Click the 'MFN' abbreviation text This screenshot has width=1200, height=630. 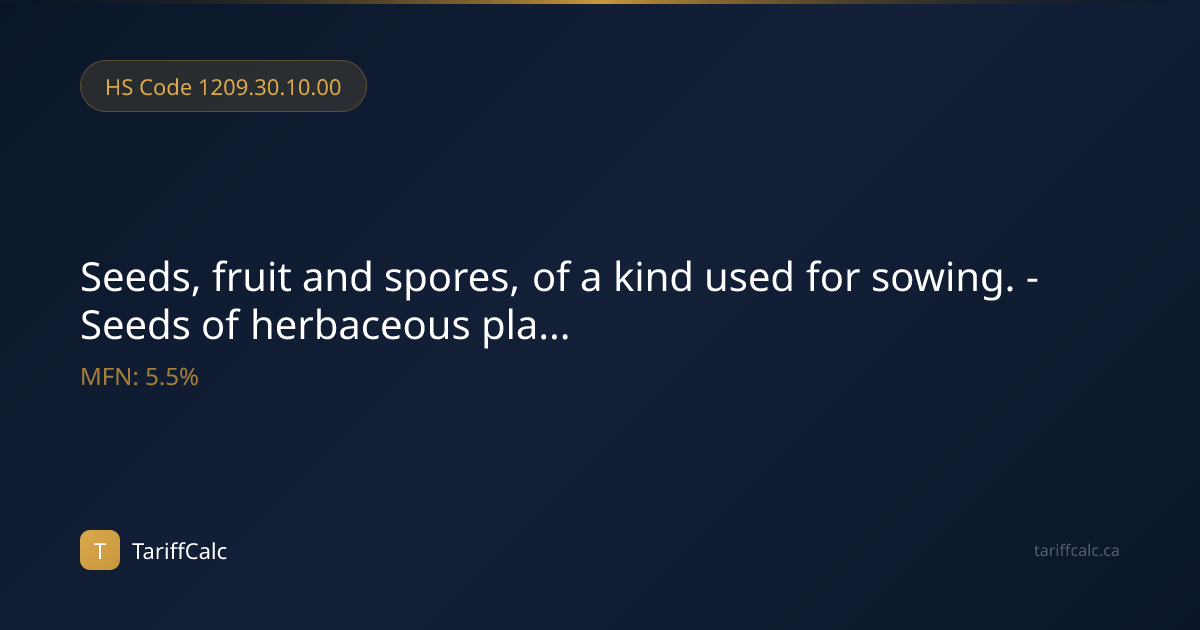pyautogui.click(x=107, y=377)
